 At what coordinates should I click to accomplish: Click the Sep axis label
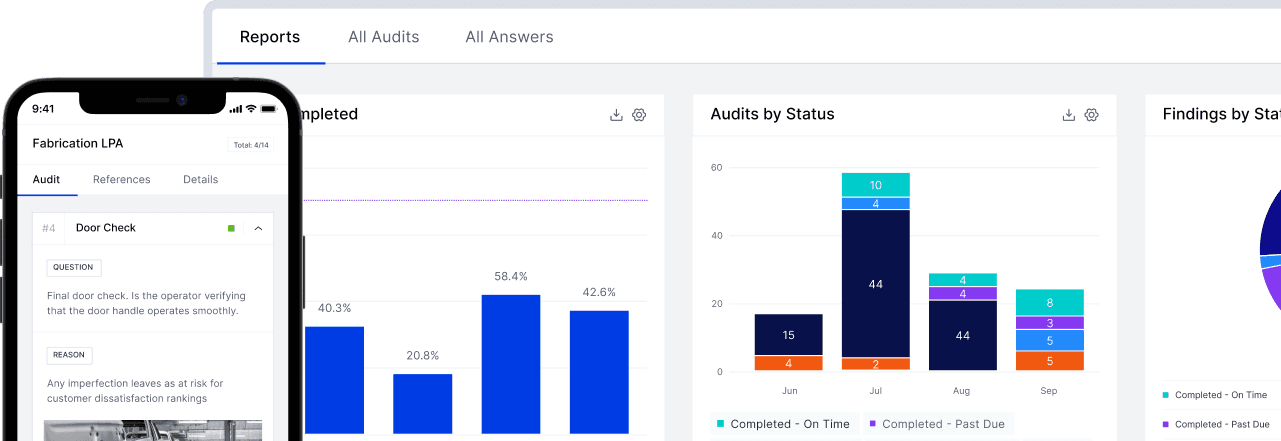click(x=1049, y=390)
